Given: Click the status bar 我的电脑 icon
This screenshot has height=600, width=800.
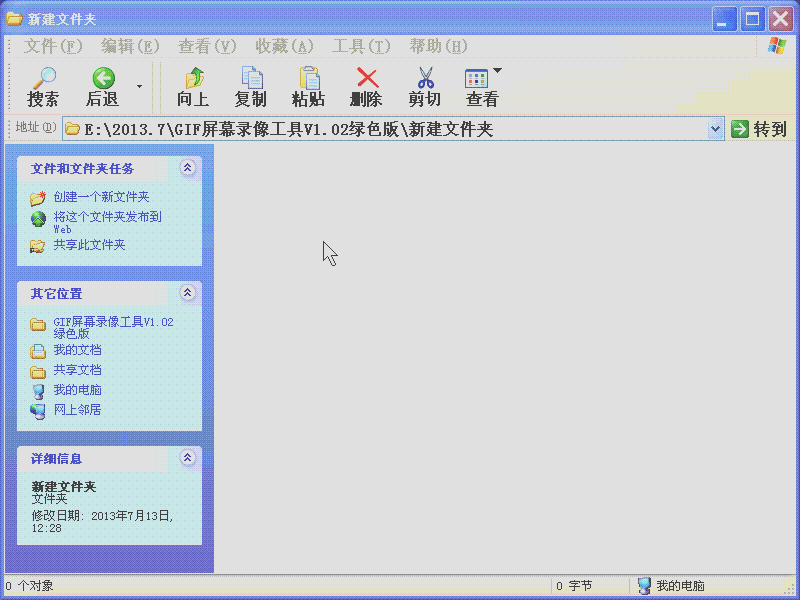Looking at the screenshot, I should pyautogui.click(x=644, y=586).
